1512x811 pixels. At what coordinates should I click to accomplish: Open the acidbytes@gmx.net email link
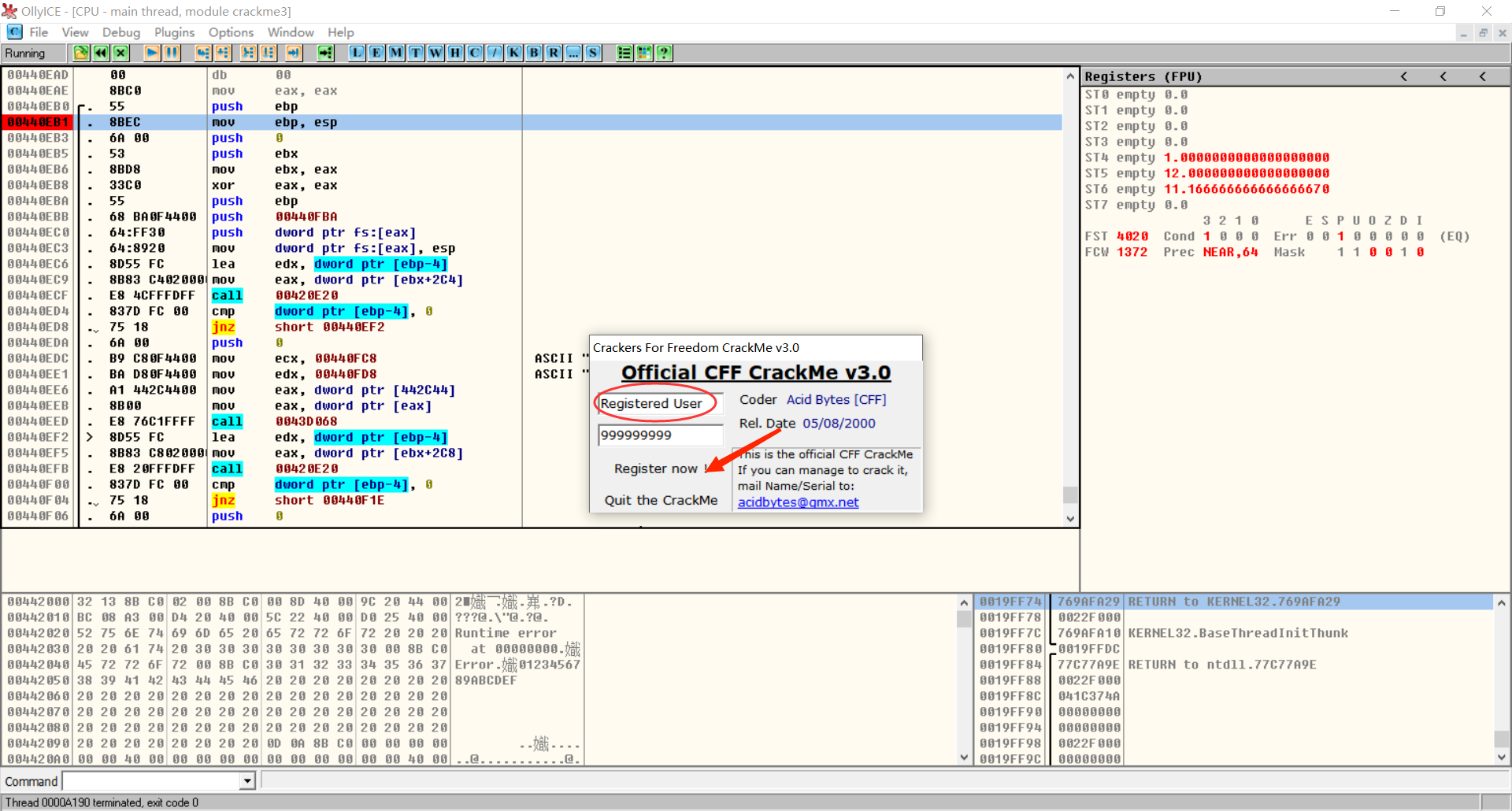click(x=798, y=502)
